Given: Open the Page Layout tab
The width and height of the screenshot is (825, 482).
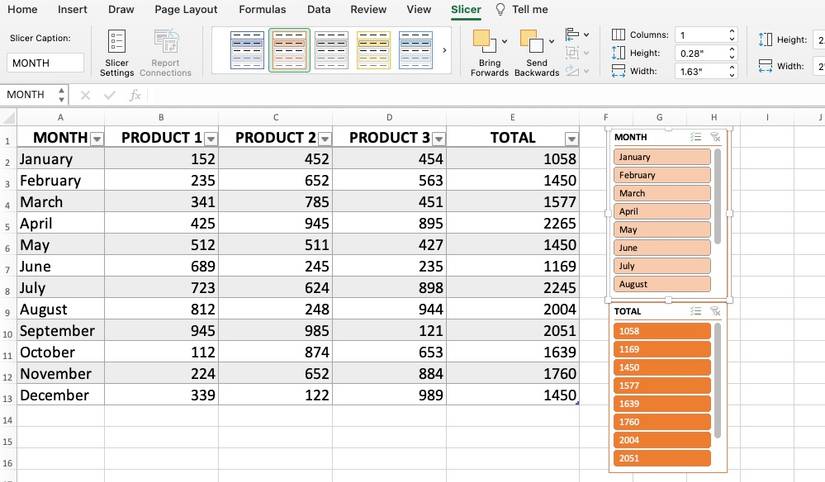Looking at the screenshot, I should [x=186, y=9].
